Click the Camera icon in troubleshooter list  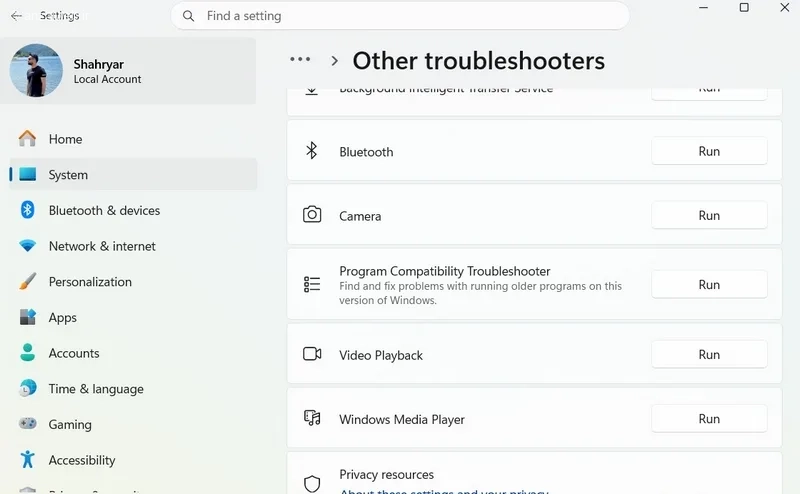pyautogui.click(x=312, y=214)
